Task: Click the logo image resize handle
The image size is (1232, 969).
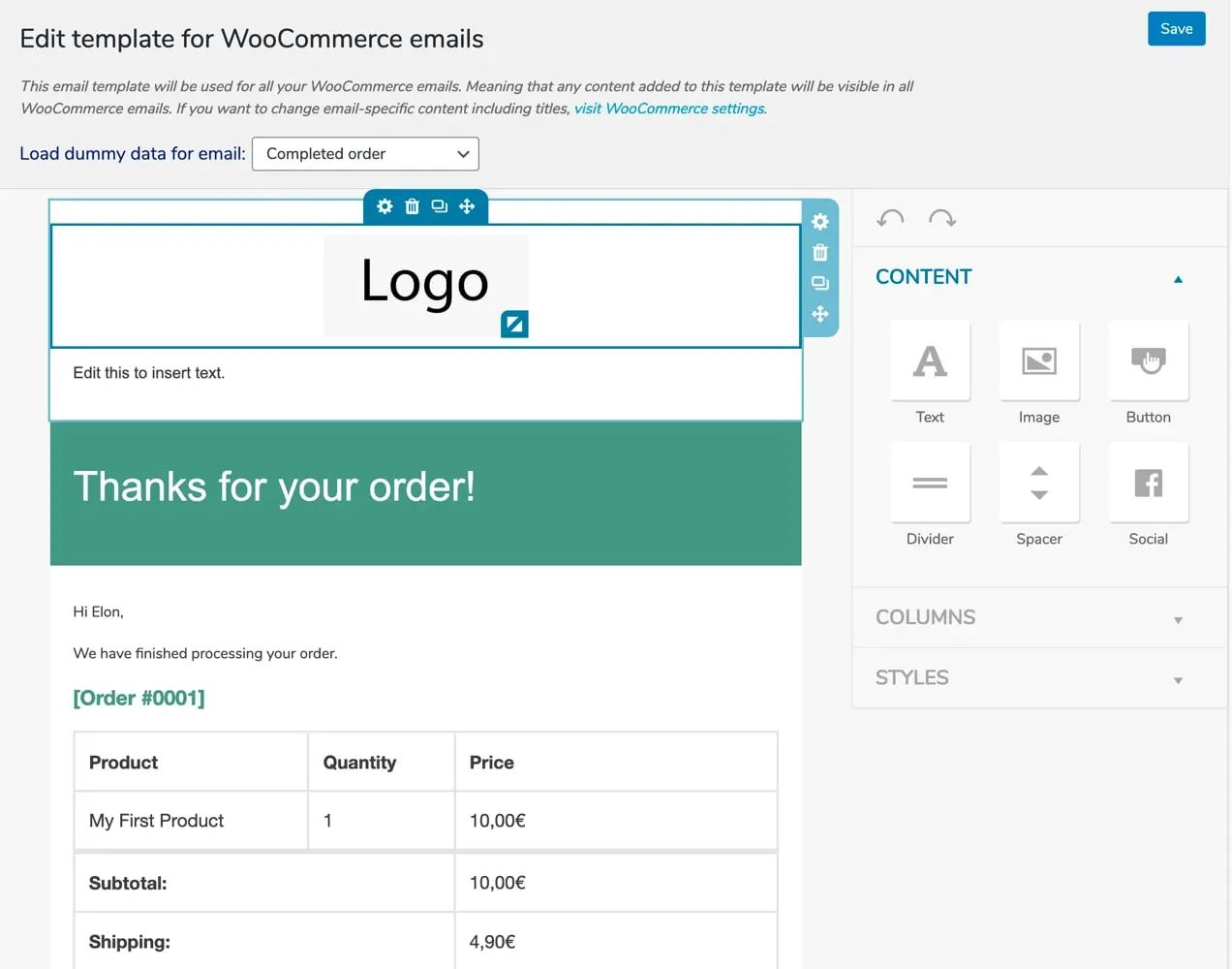Action: 514,324
